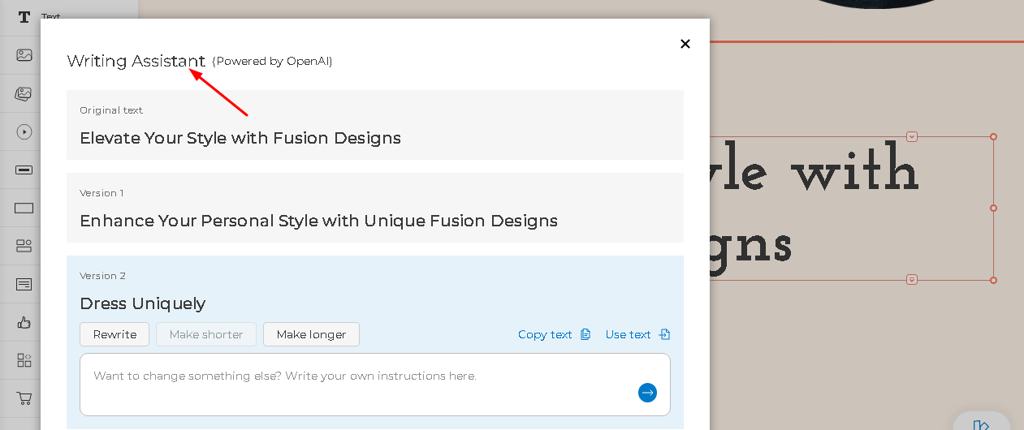Open the shopping cart icon in sidebar

point(24,397)
